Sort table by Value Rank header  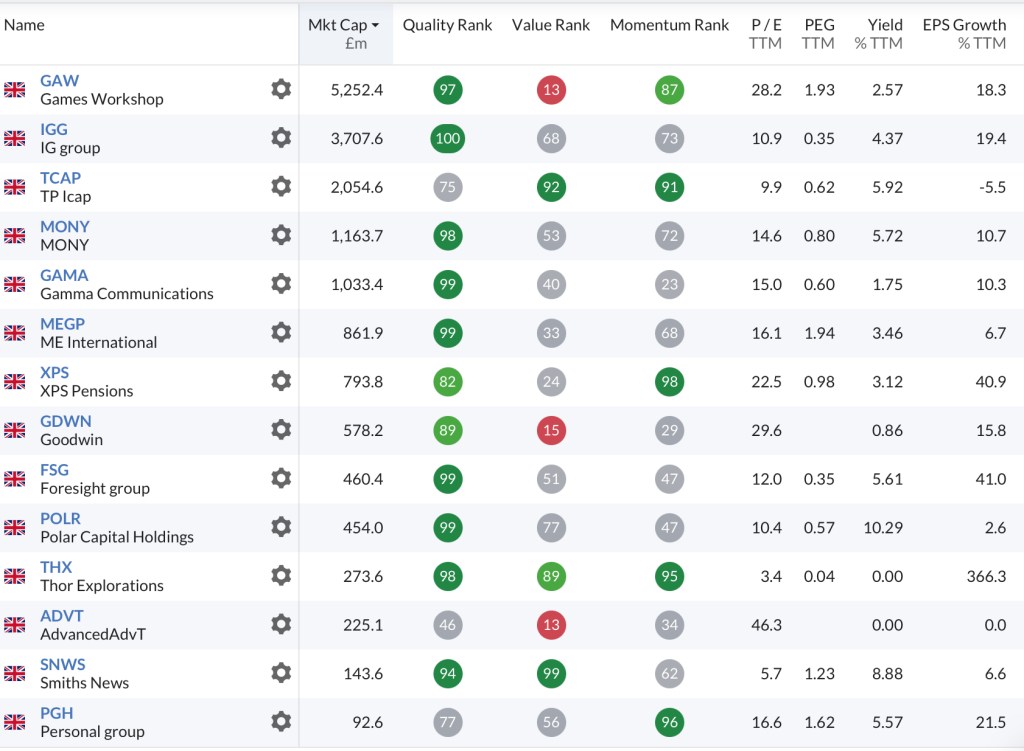[x=551, y=26]
